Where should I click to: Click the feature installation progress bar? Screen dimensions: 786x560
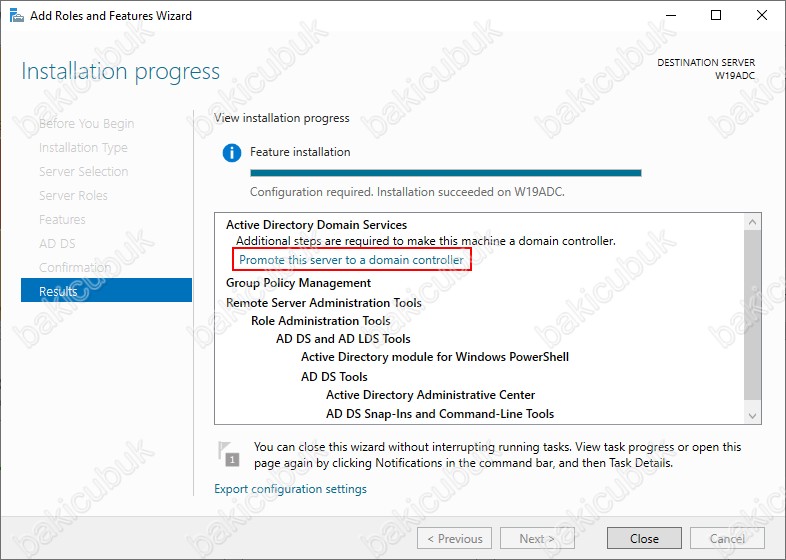coord(446,173)
